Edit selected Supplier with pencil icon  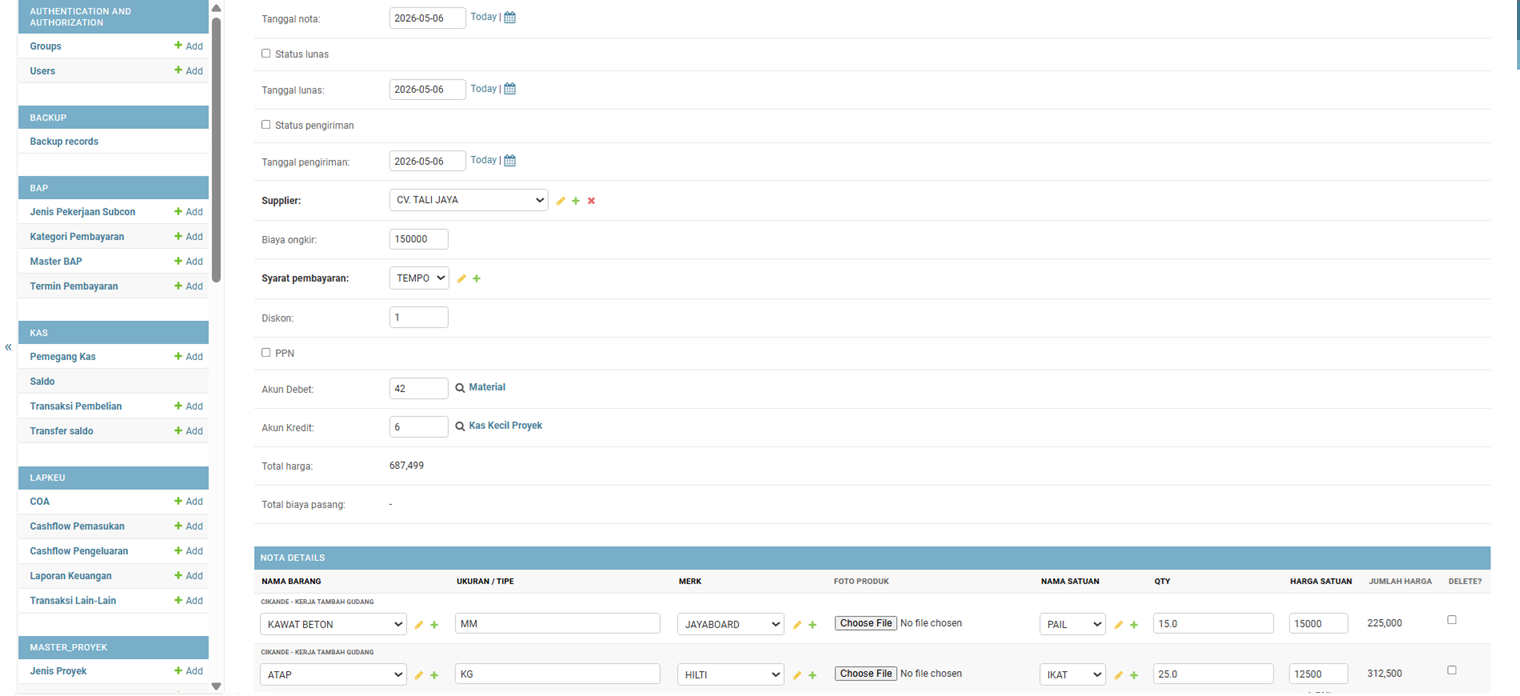[x=561, y=201]
